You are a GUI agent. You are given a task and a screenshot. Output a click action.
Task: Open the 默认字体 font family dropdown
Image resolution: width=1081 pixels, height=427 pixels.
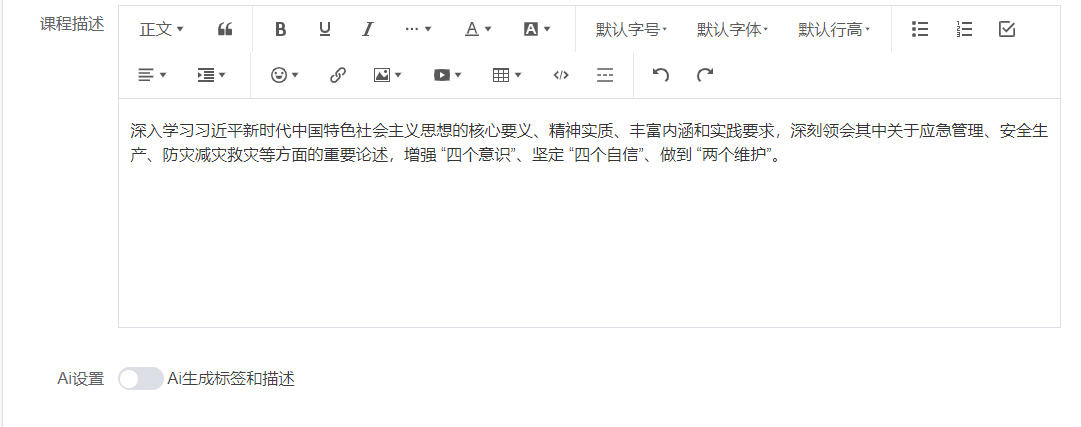click(732, 30)
